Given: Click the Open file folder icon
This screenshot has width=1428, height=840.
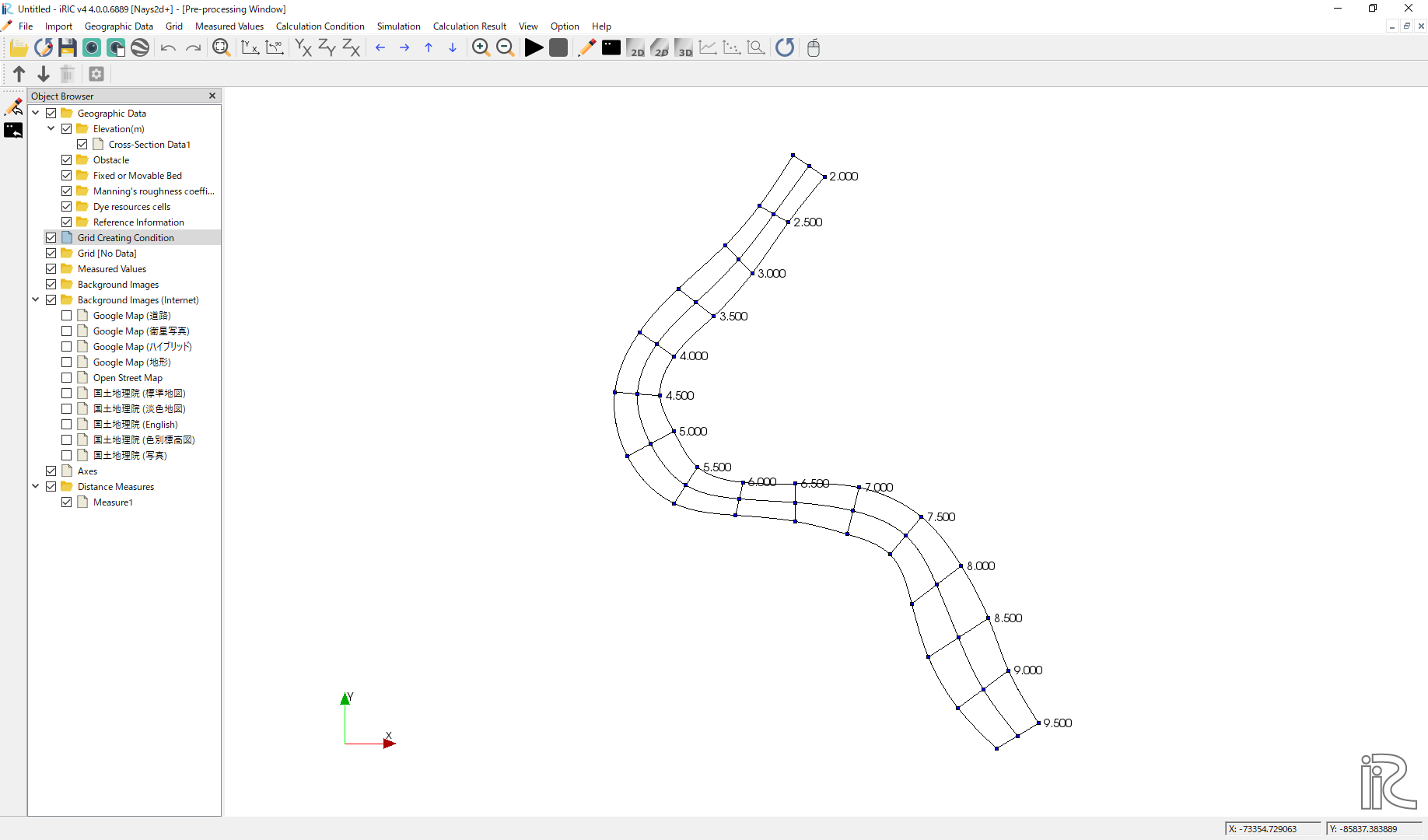Looking at the screenshot, I should pyautogui.click(x=19, y=48).
